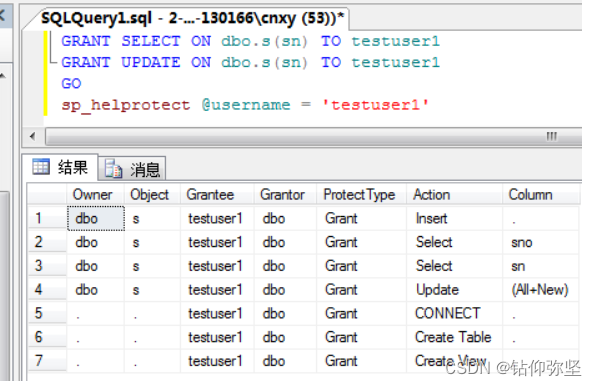Select row header number 4

tap(47, 290)
